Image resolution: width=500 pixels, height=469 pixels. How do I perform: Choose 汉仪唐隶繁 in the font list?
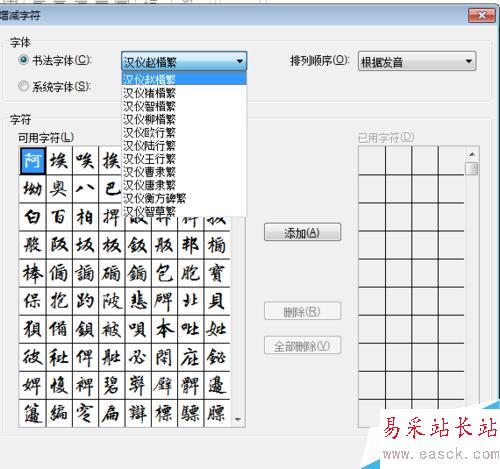(184, 185)
